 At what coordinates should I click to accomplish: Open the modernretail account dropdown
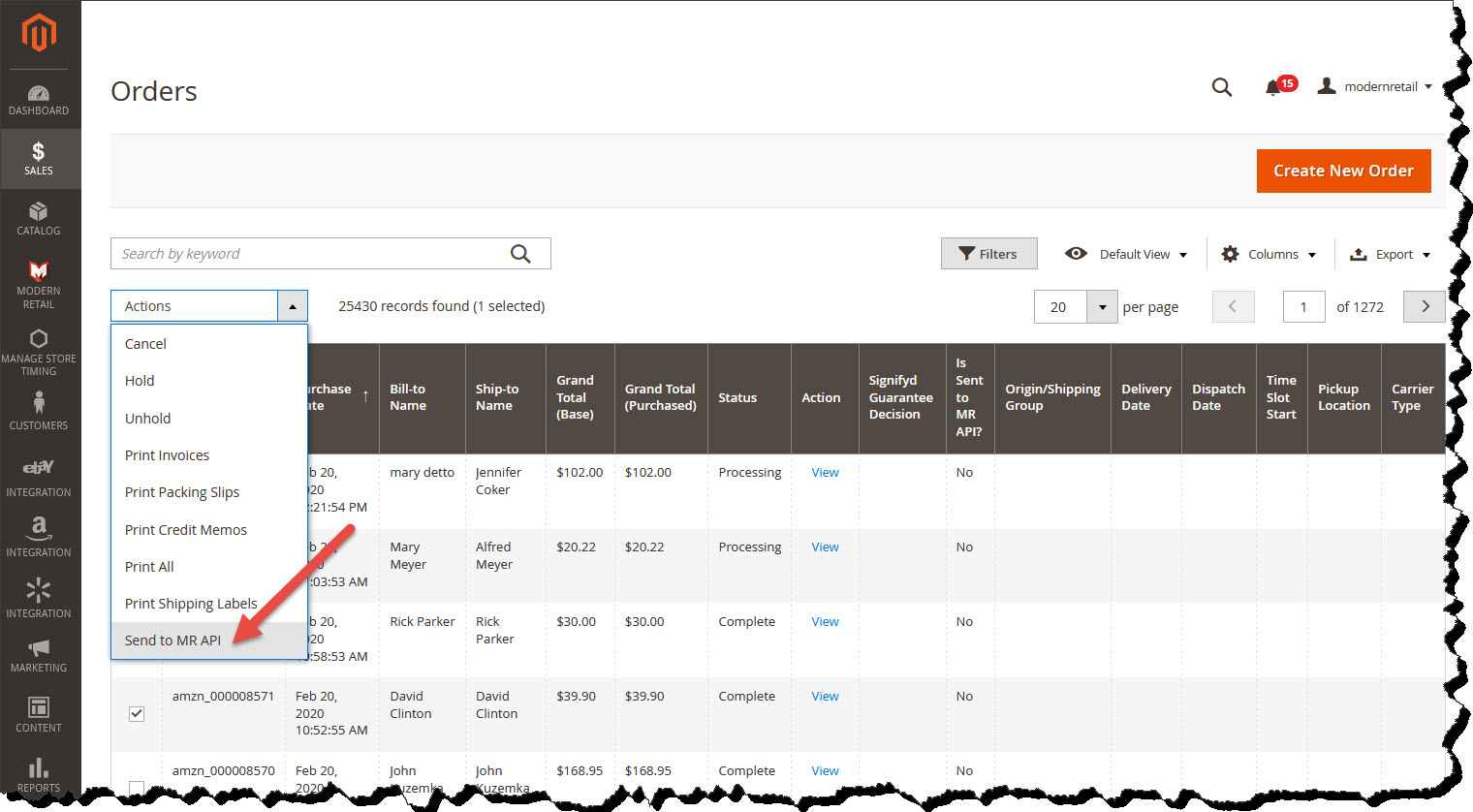pyautogui.click(x=1374, y=86)
